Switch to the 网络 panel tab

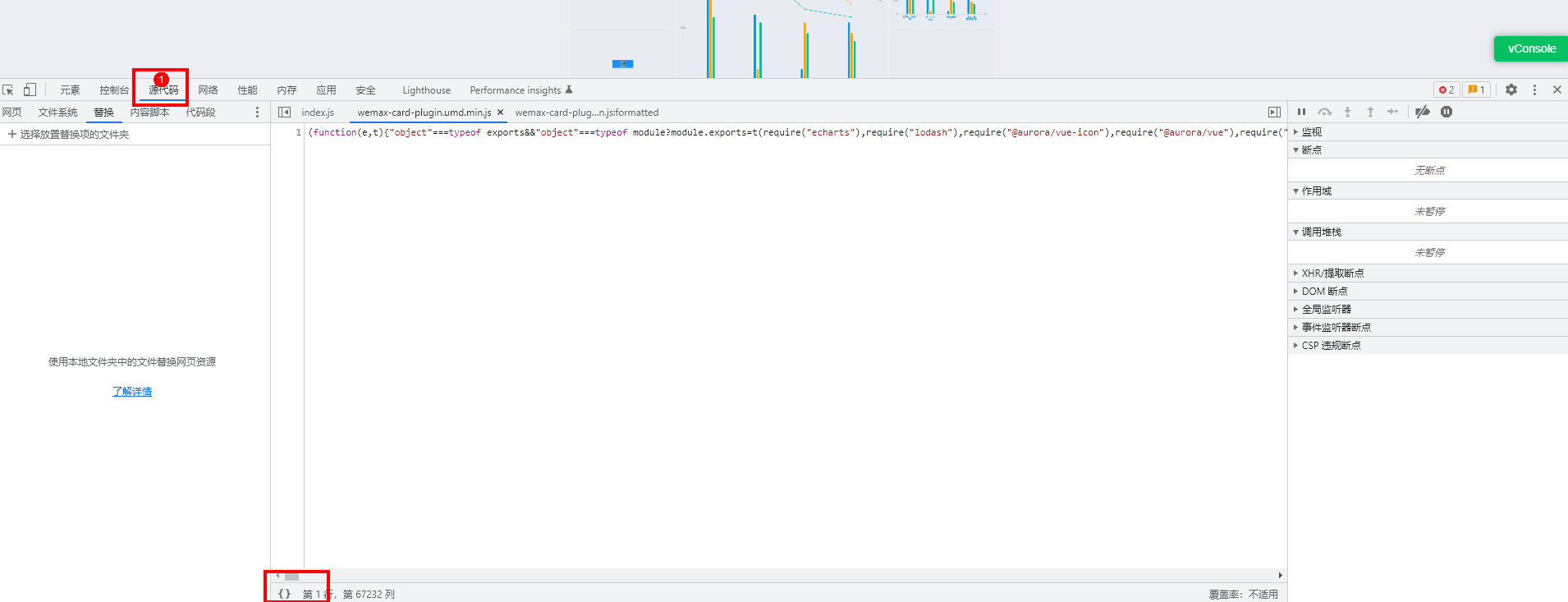(x=208, y=90)
